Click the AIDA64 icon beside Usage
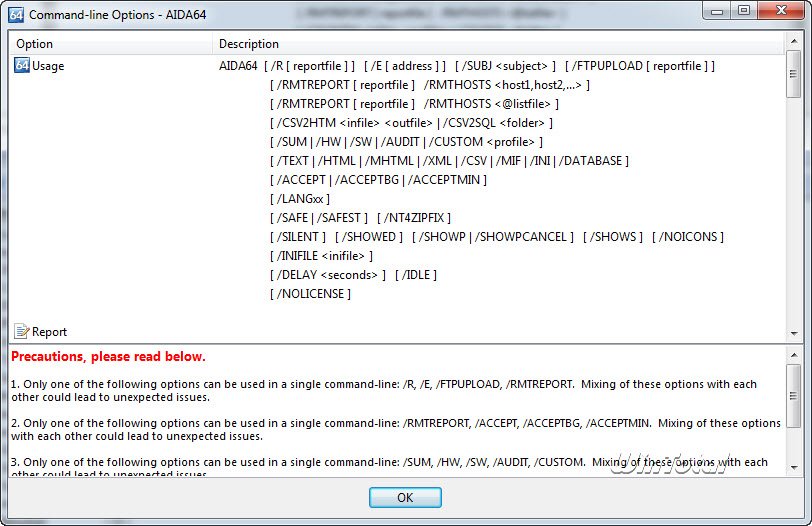Image resolution: width=812 pixels, height=526 pixels. pyautogui.click(x=22, y=66)
